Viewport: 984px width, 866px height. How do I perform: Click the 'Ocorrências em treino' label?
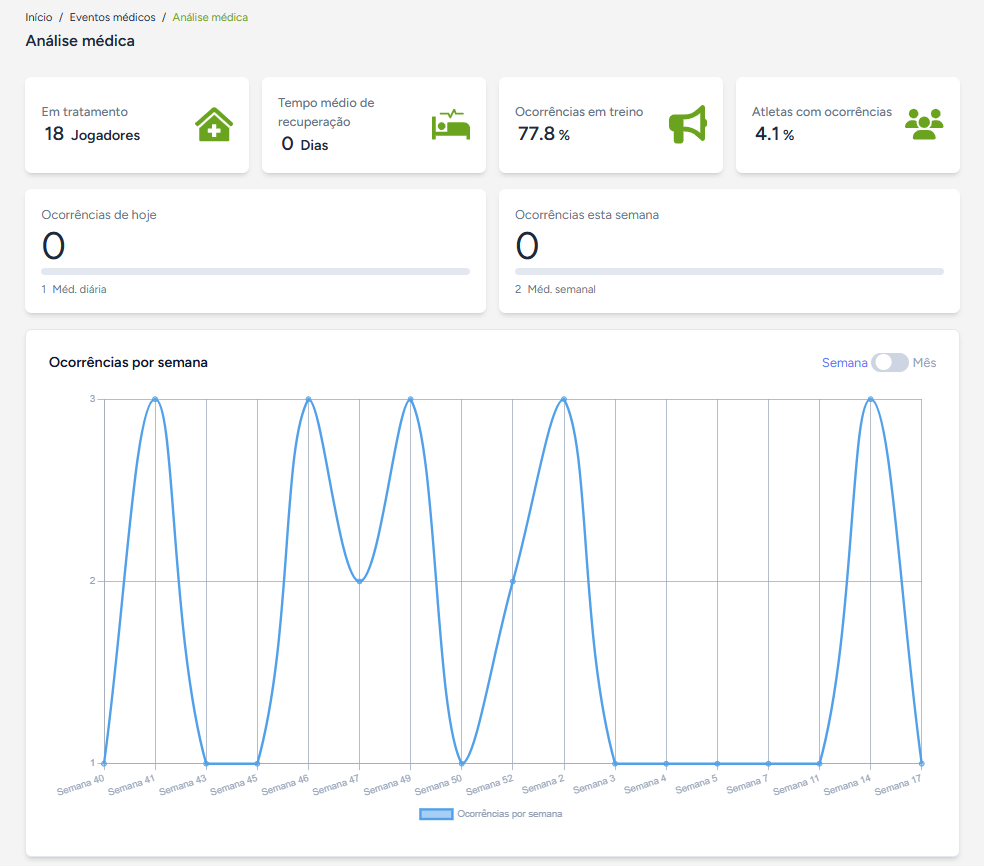[579, 112]
